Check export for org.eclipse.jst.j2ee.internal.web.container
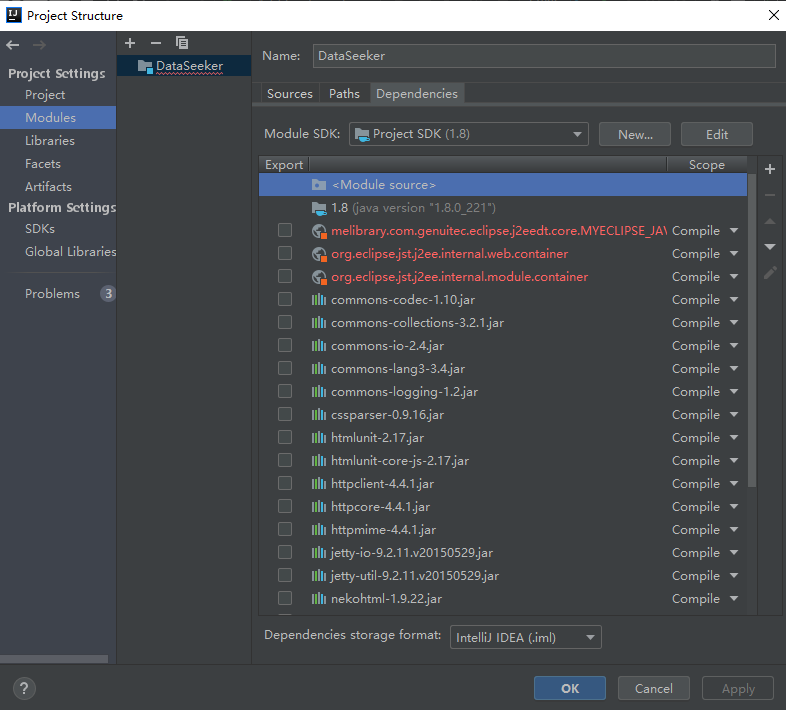 tap(285, 253)
